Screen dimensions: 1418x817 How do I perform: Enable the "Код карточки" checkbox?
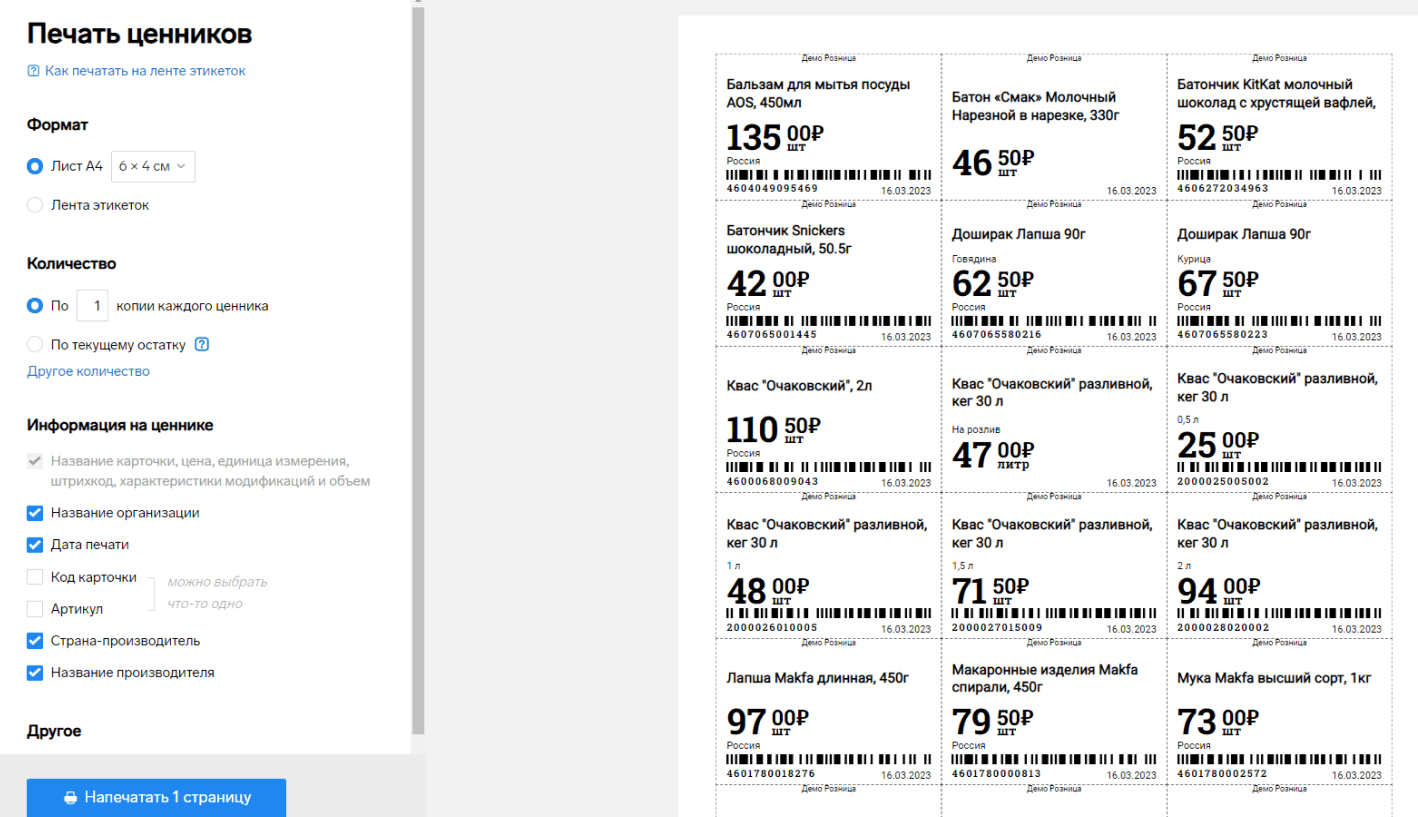pos(35,577)
